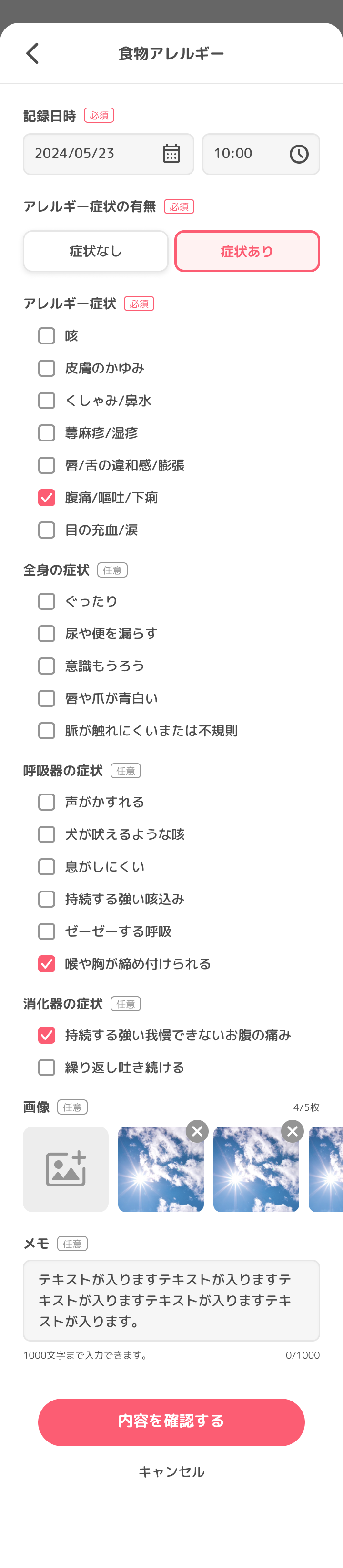The image size is (343, 1568).
Task: Remove the second sky photo
Action: (293, 1131)
